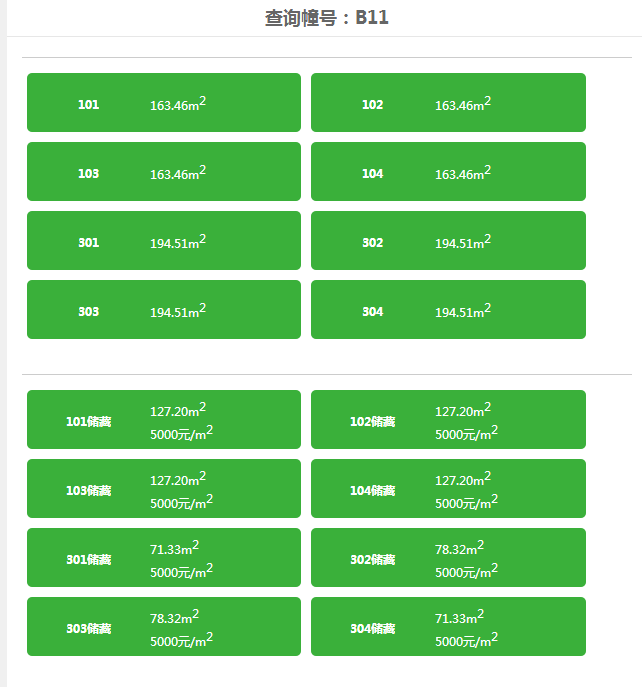Pick 302储藏 with 78.32m² area
Viewport: 642px width, 687px height.
[x=448, y=557]
